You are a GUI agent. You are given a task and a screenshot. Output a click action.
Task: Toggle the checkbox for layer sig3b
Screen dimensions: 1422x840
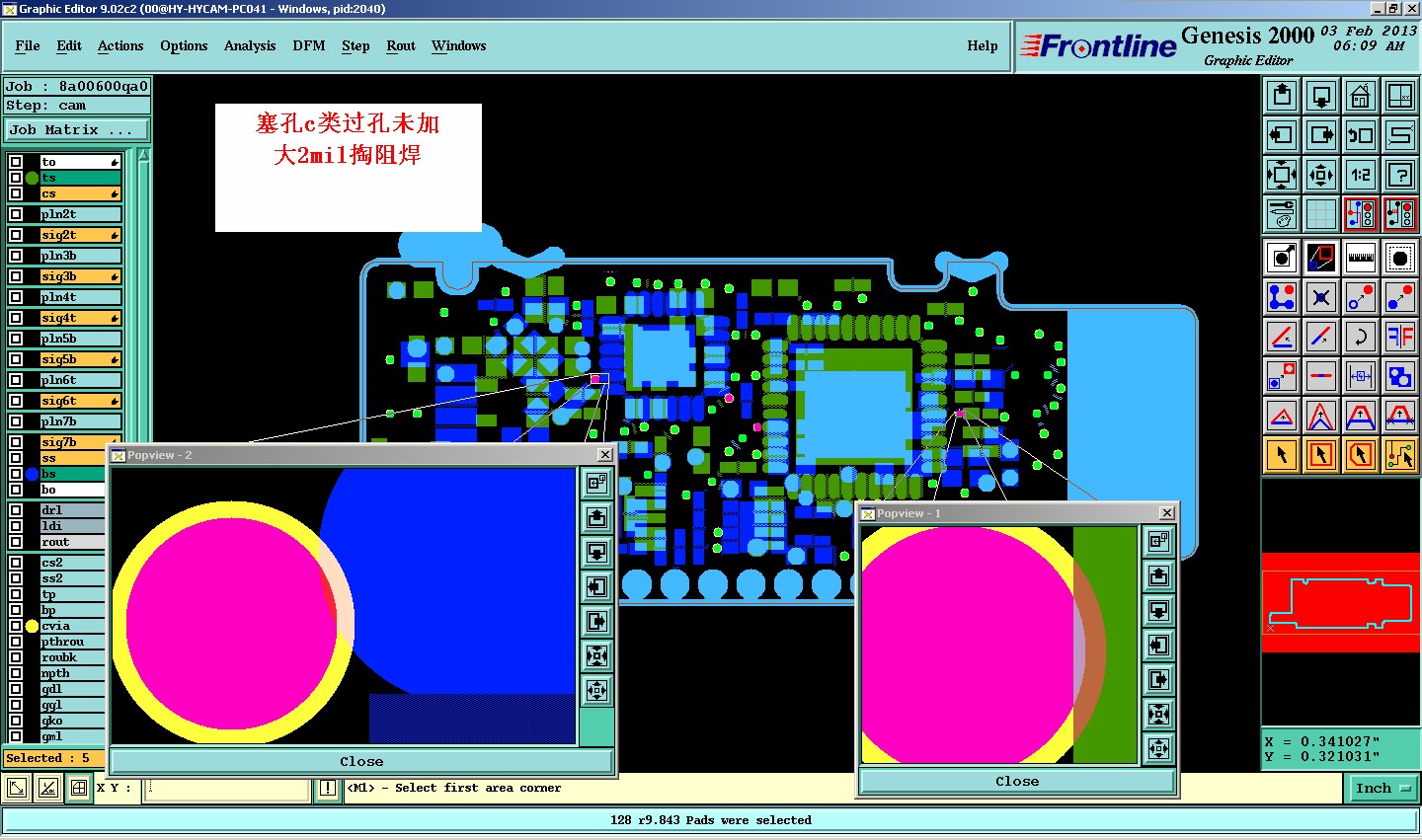pyautogui.click(x=16, y=276)
